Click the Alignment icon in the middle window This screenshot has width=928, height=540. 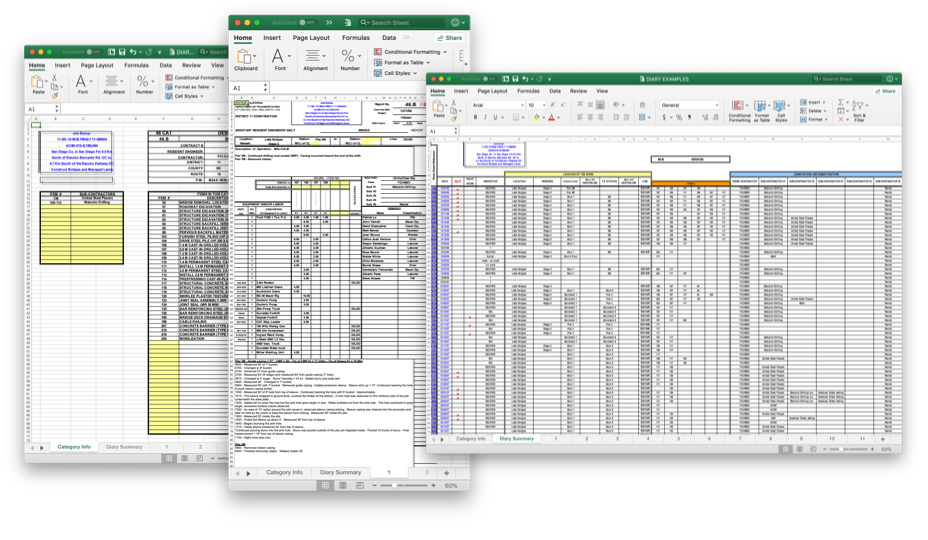click(312, 56)
